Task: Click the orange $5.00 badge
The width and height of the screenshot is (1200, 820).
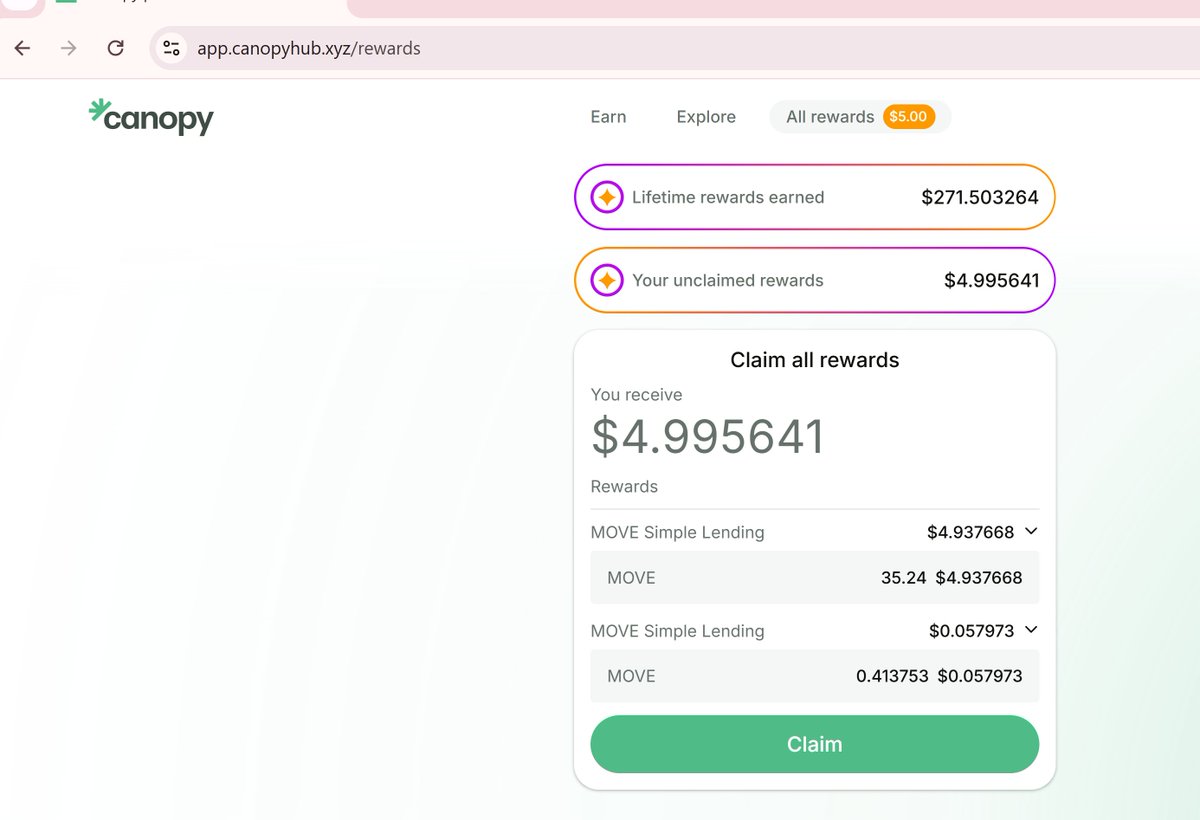Action: [908, 116]
